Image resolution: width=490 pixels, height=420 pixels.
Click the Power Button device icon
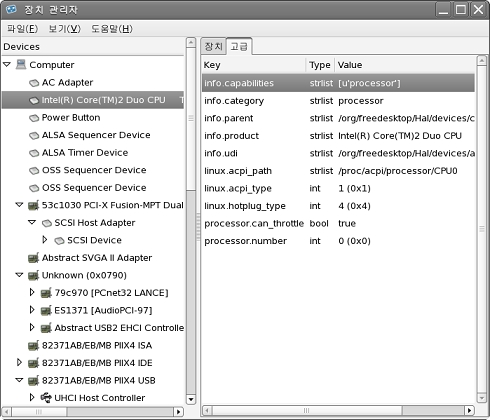click(x=34, y=118)
